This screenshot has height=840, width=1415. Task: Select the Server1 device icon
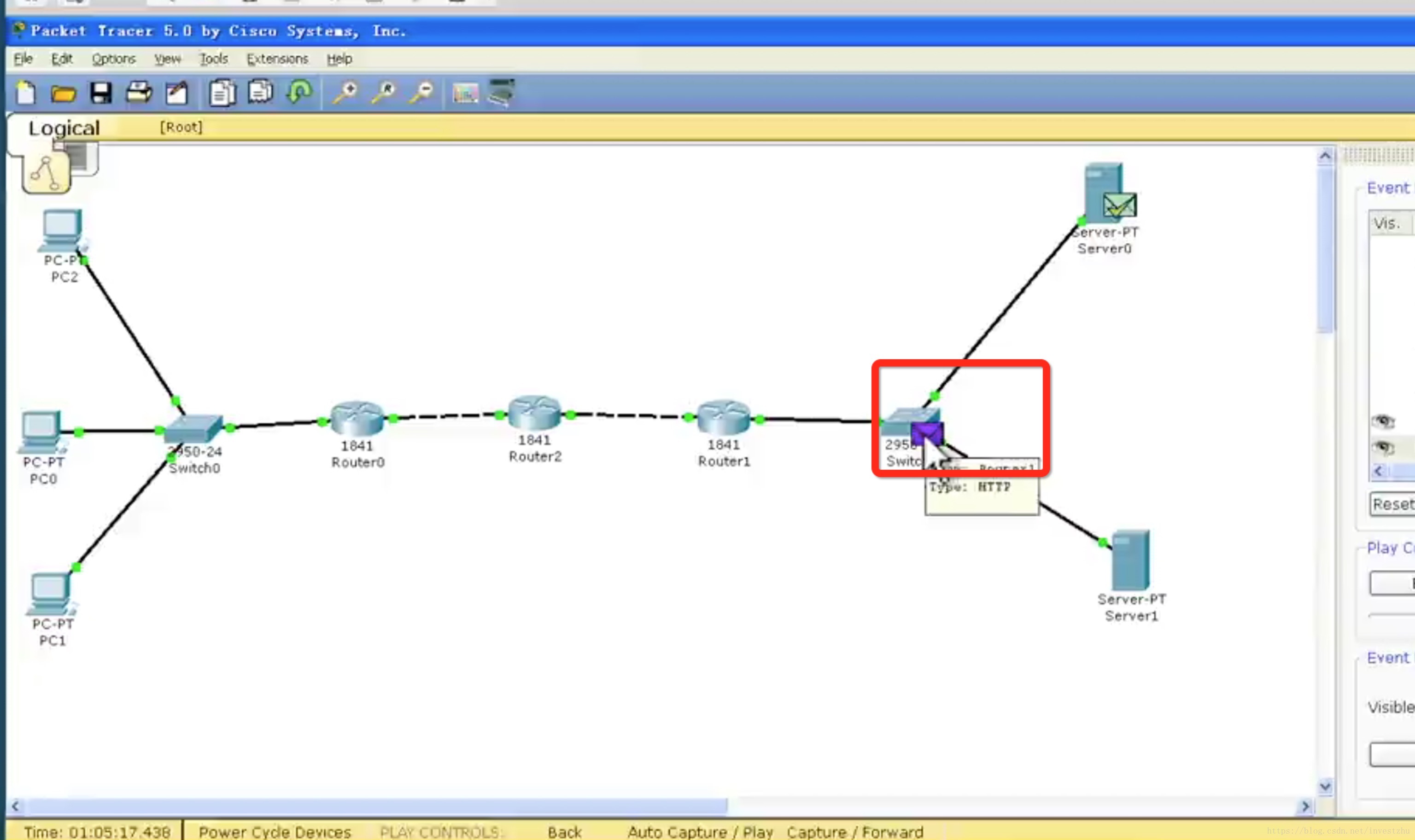[x=1131, y=560]
